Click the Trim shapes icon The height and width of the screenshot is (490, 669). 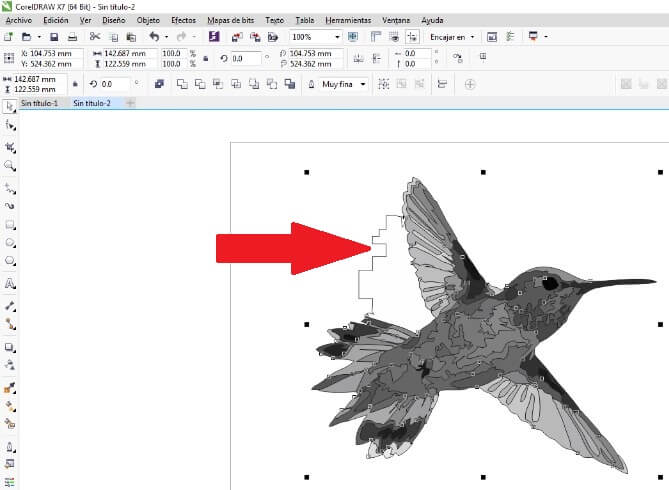coord(200,84)
